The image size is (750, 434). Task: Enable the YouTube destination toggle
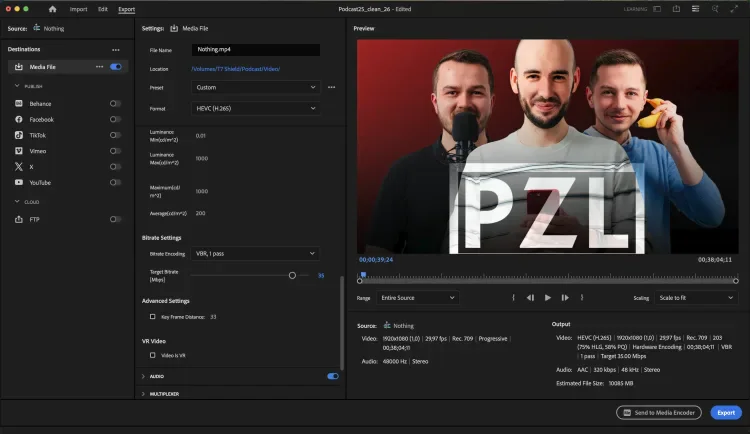[x=115, y=183]
